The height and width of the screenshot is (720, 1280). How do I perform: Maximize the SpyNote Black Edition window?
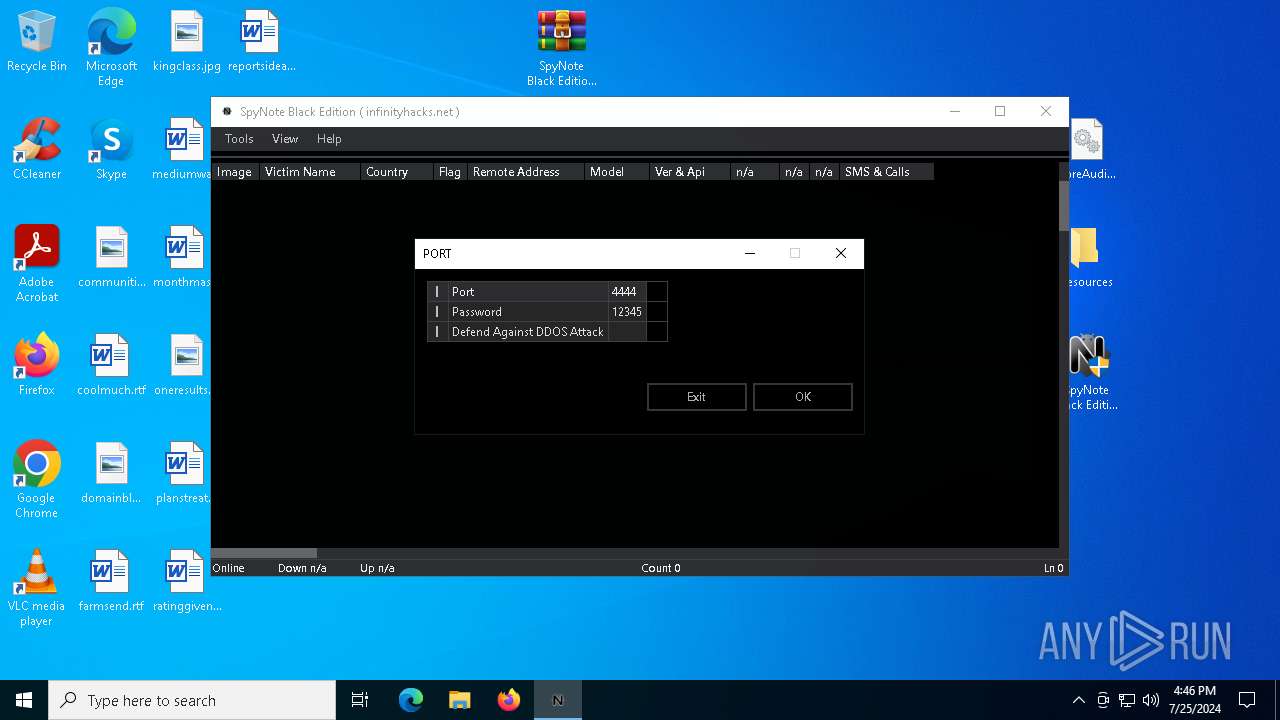point(1000,112)
